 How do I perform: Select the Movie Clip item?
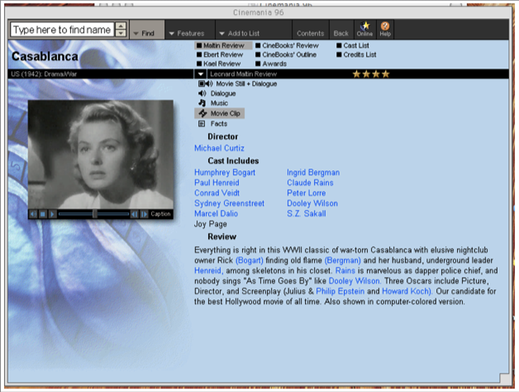tap(220, 113)
